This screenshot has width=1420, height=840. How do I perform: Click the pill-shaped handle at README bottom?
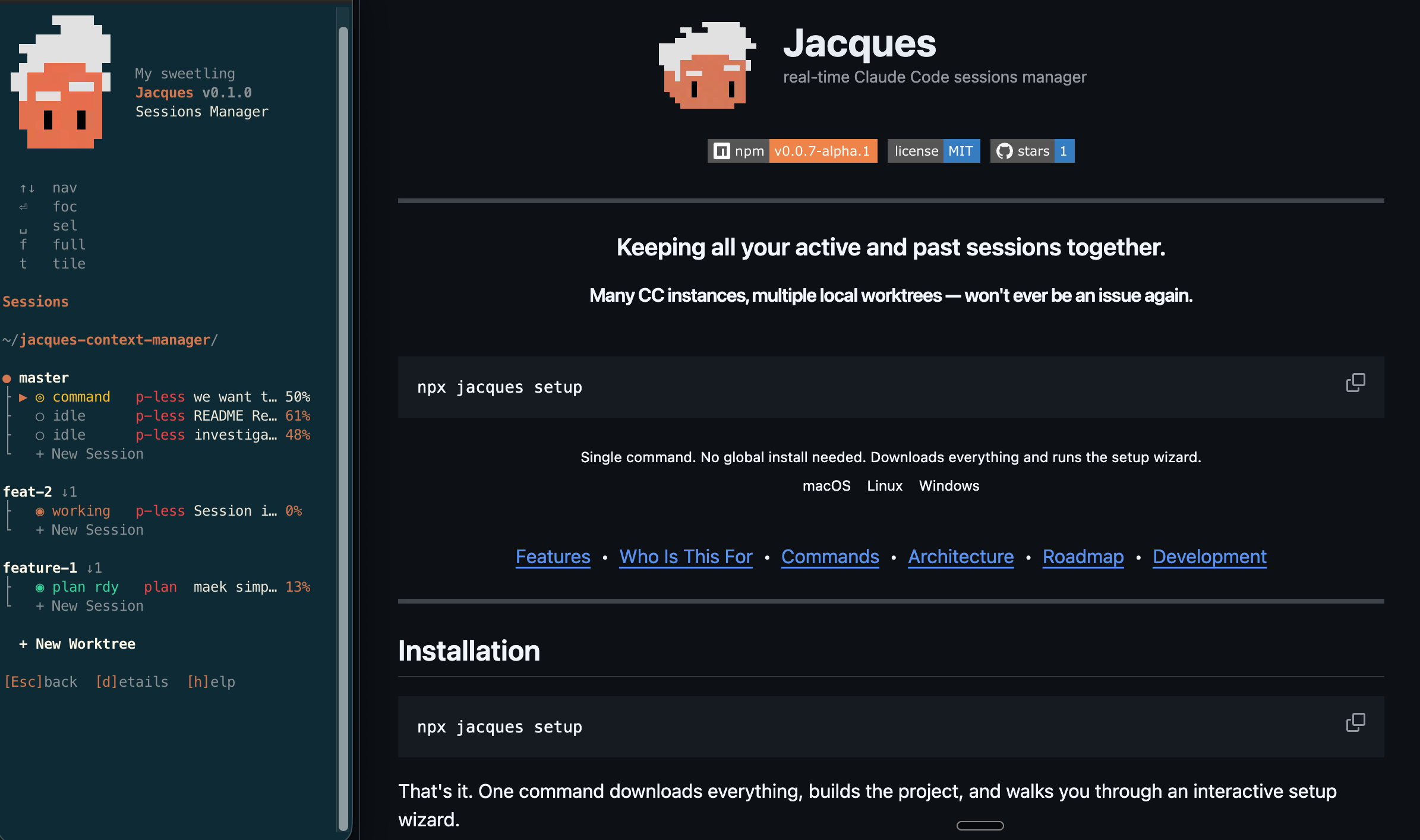click(x=980, y=826)
